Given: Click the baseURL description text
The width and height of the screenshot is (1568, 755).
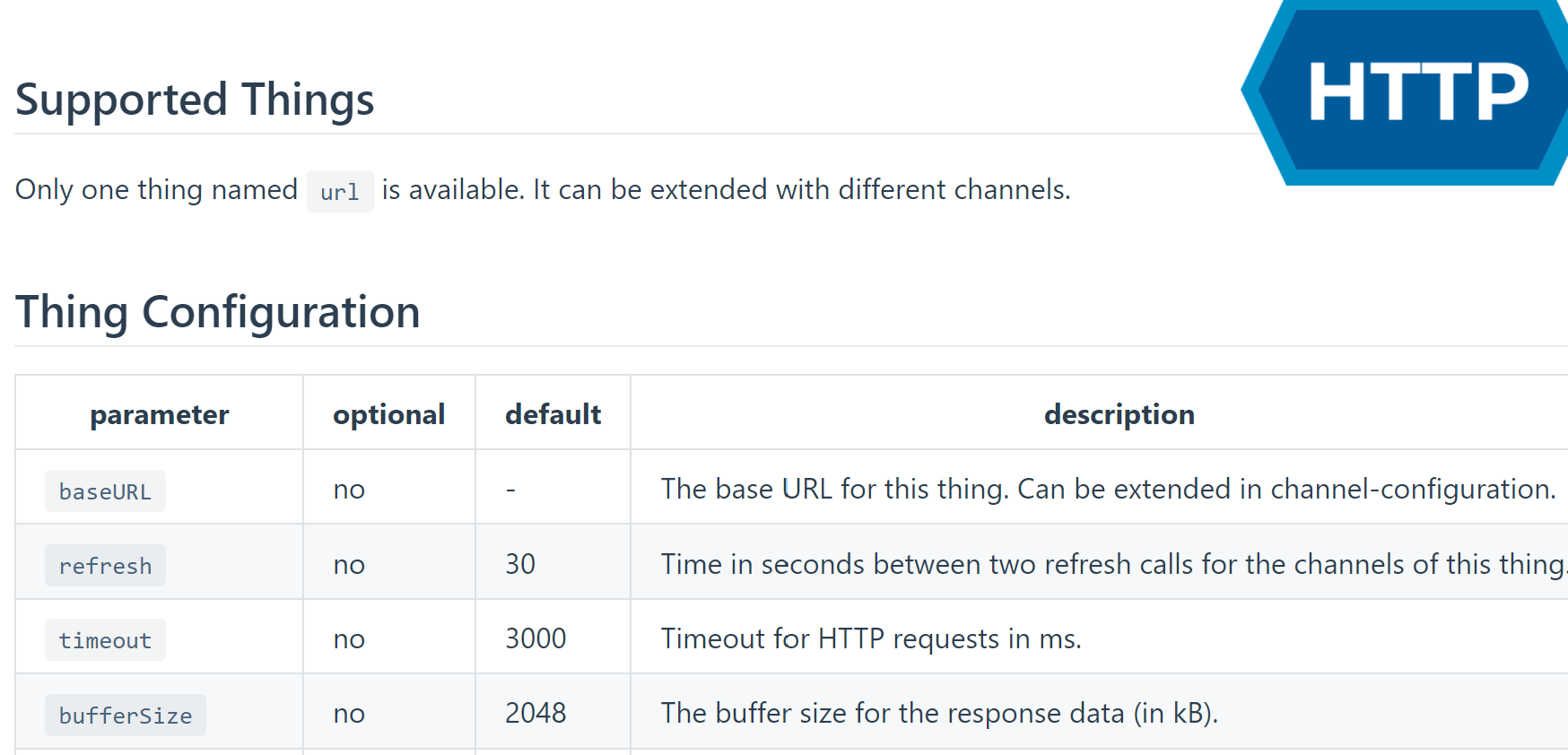Looking at the screenshot, I should click(1108, 489).
